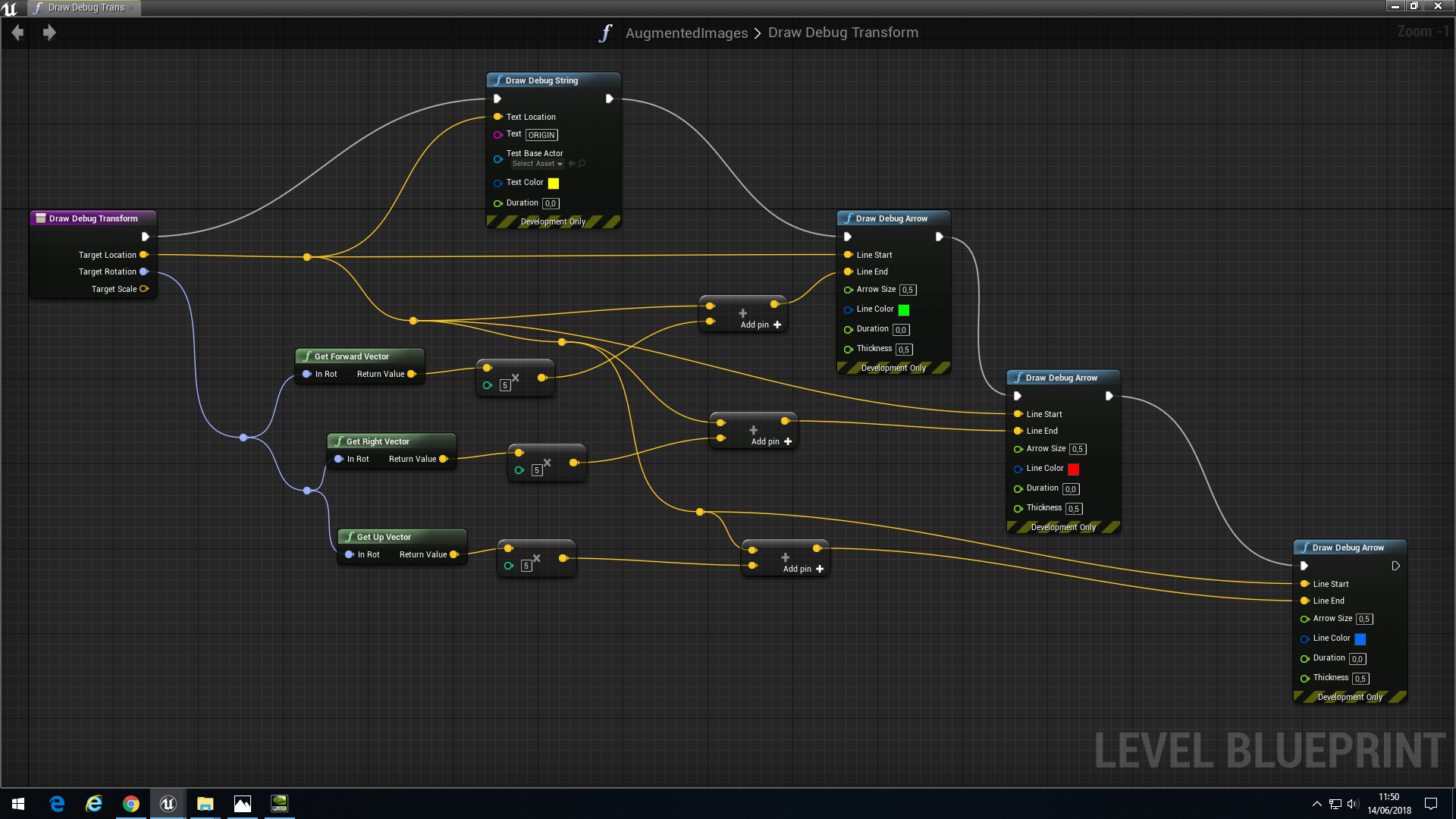Click the AugmentedImages breadcrumb link
Viewport: 1456px width, 819px height.
[686, 33]
